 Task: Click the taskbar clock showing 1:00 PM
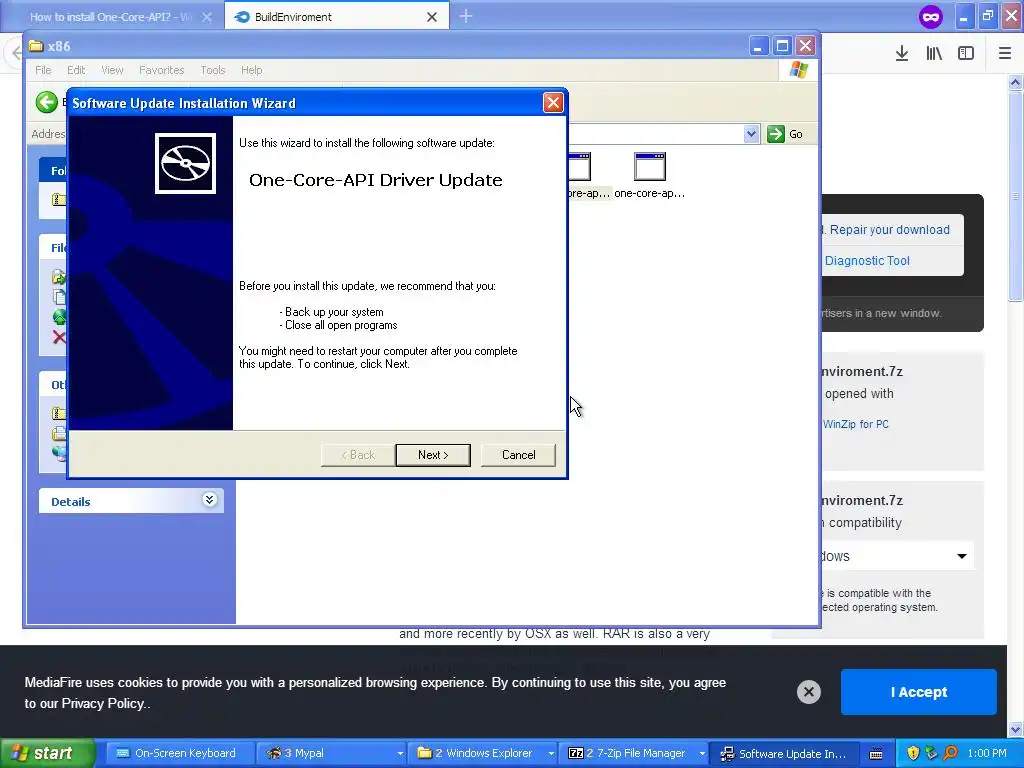click(987, 753)
